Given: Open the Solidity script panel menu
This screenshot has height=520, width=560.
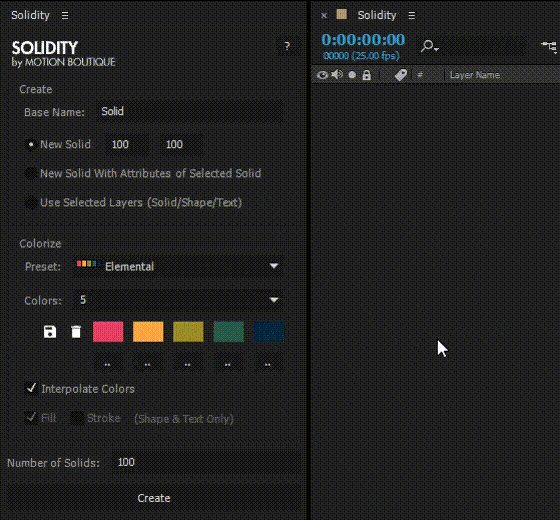Looking at the screenshot, I should pyautogui.click(x=65, y=15).
